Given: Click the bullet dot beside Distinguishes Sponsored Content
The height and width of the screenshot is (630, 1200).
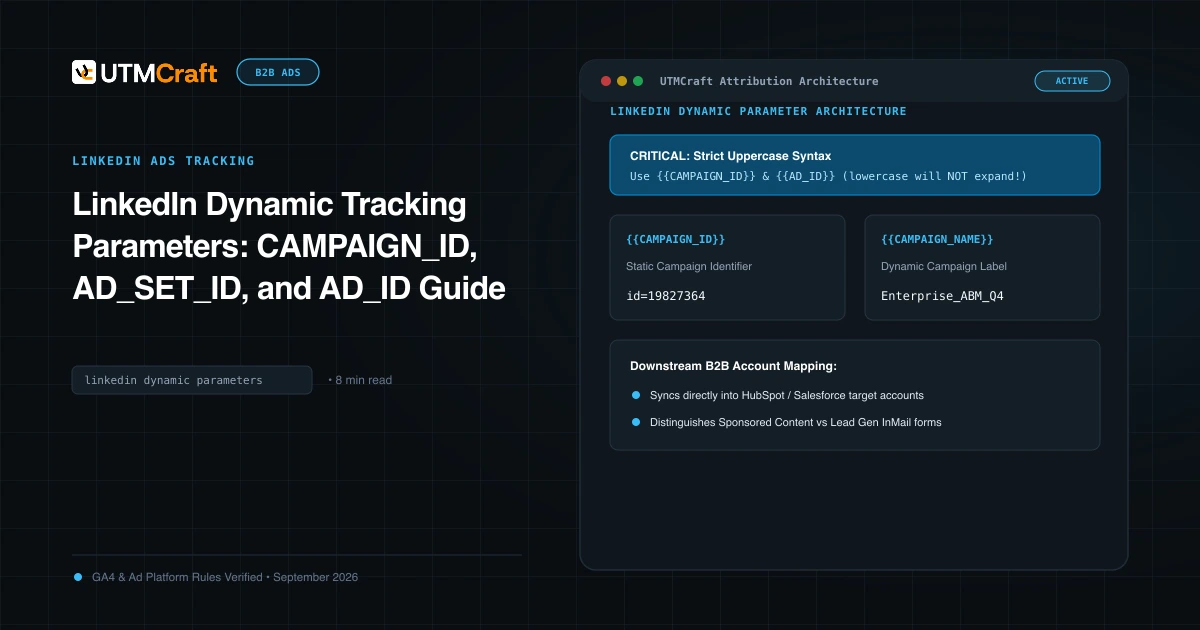Looking at the screenshot, I should (635, 422).
